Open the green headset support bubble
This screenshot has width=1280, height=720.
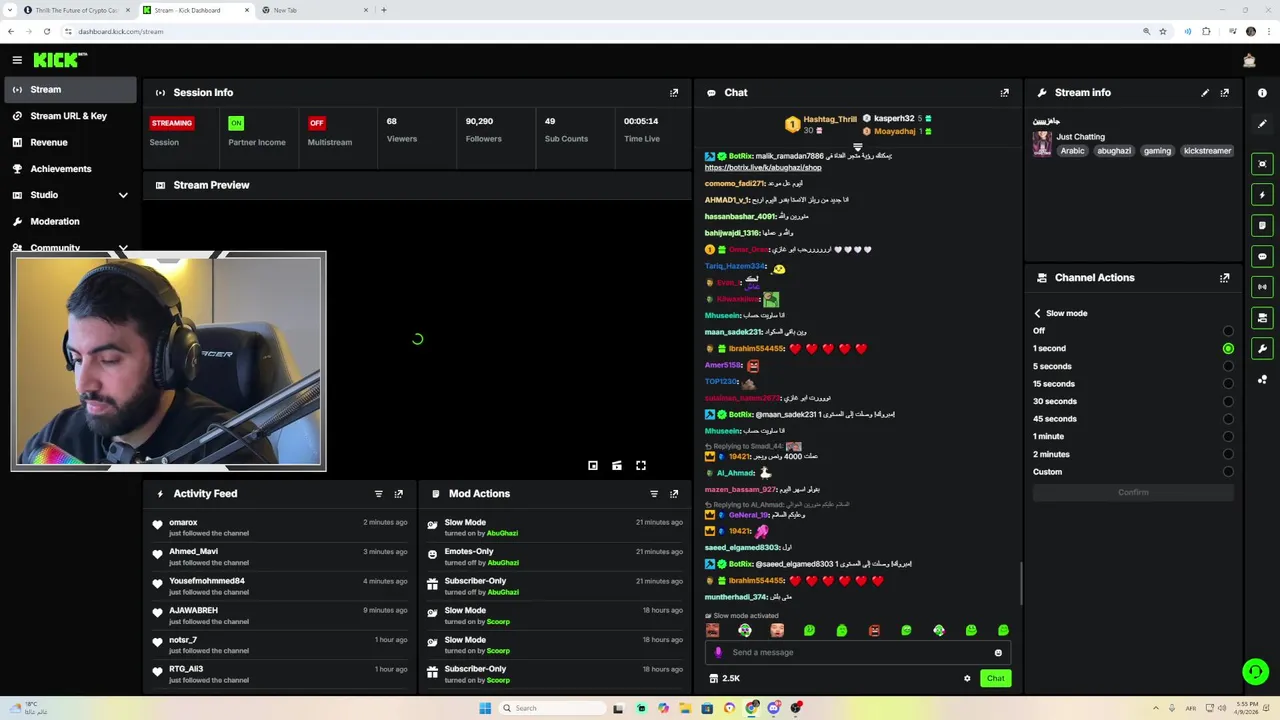1255,672
